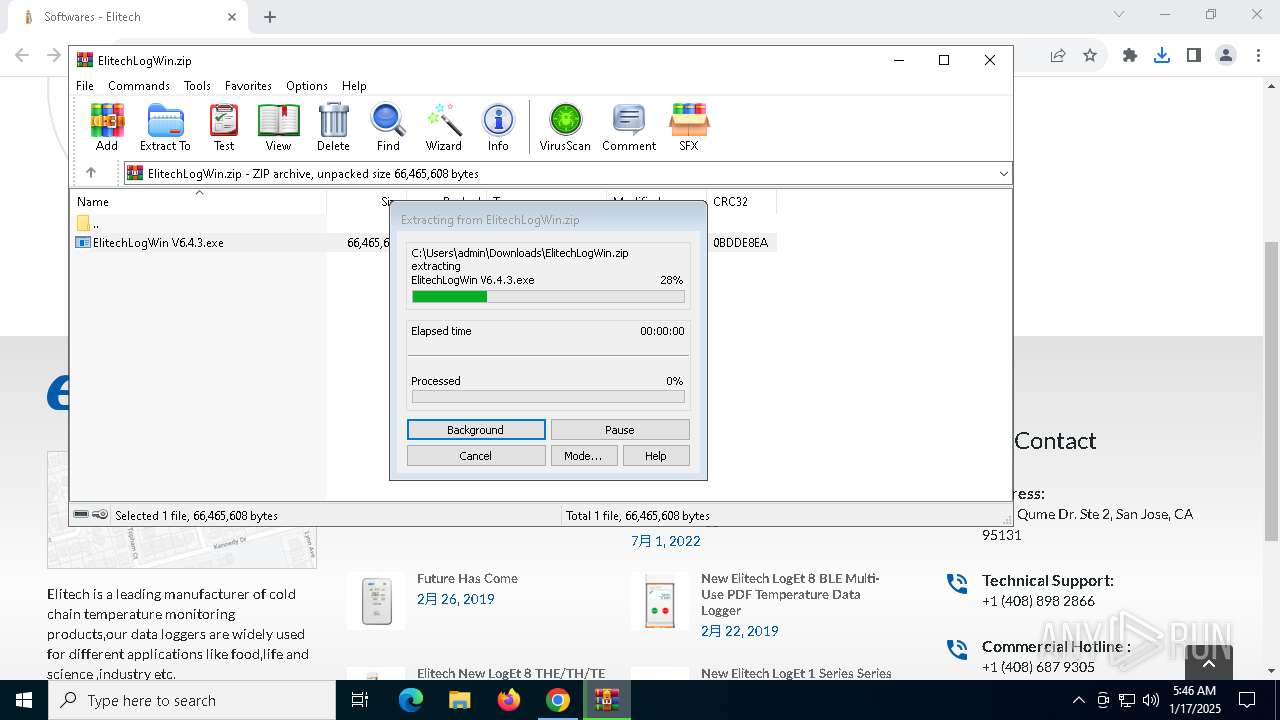Open Firefox from taskbar
This screenshot has height=720, width=1280.
508,700
